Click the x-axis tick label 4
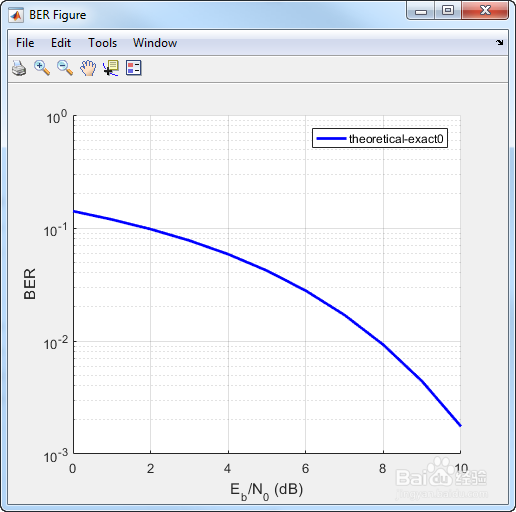This screenshot has height=512, width=516. pos(227,469)
